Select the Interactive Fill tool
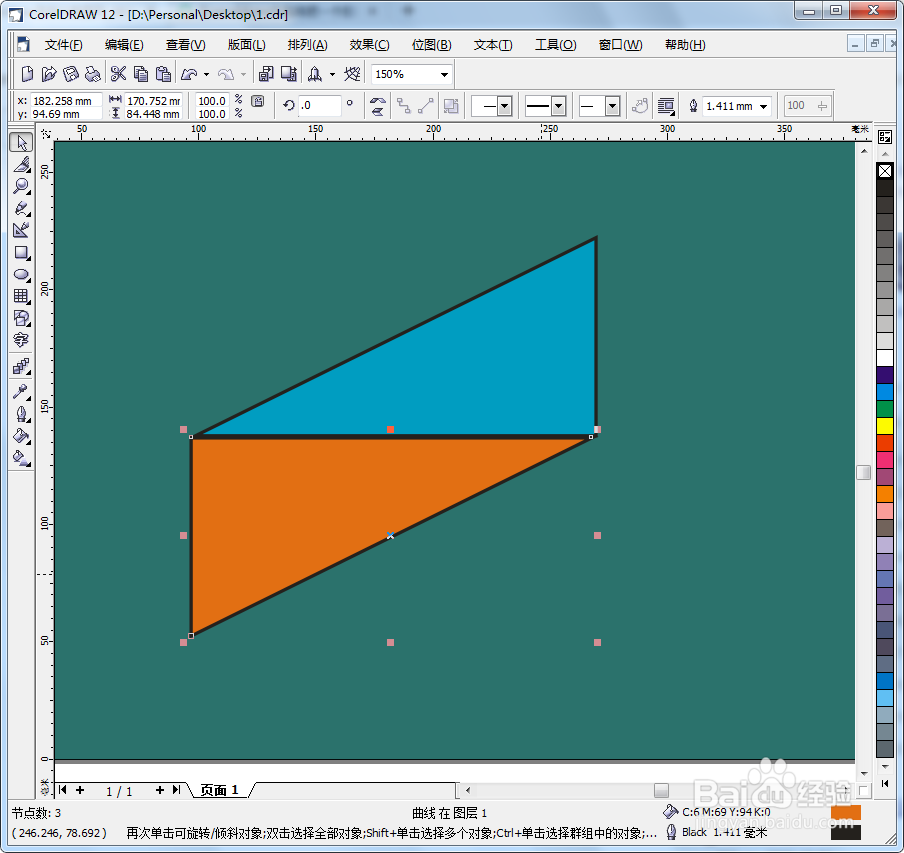Screen dimensions: 904x853 (21, 459)
